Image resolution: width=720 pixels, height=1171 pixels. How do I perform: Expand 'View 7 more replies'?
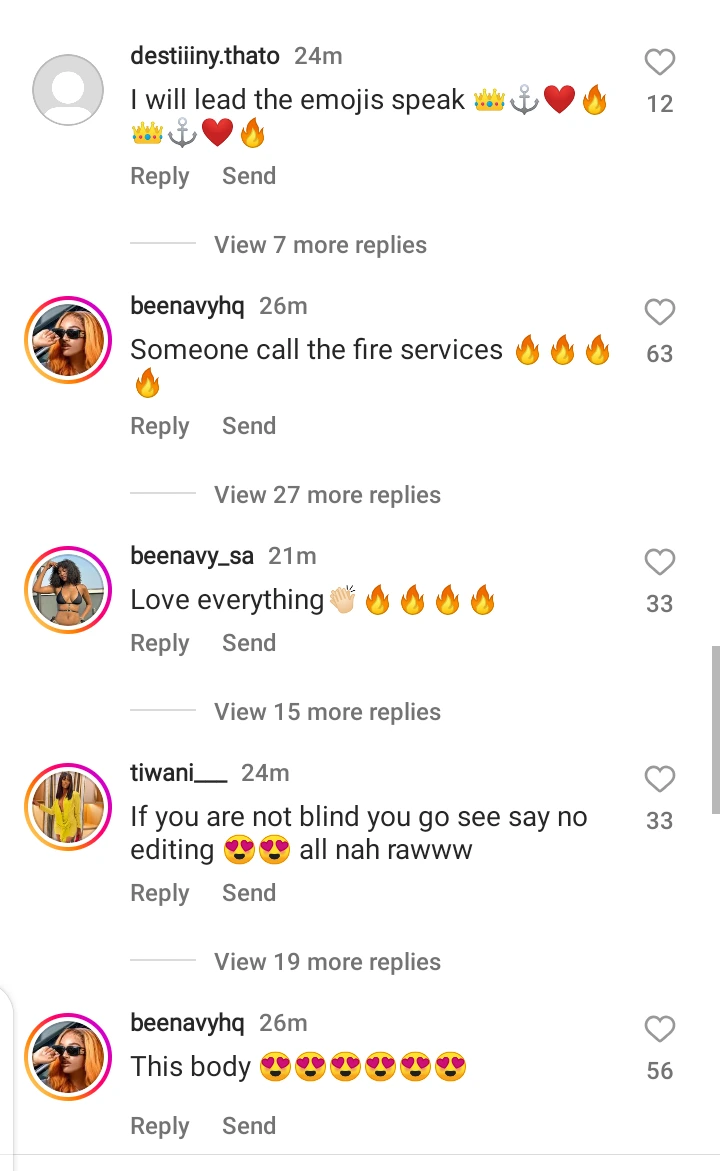[320, 245]
